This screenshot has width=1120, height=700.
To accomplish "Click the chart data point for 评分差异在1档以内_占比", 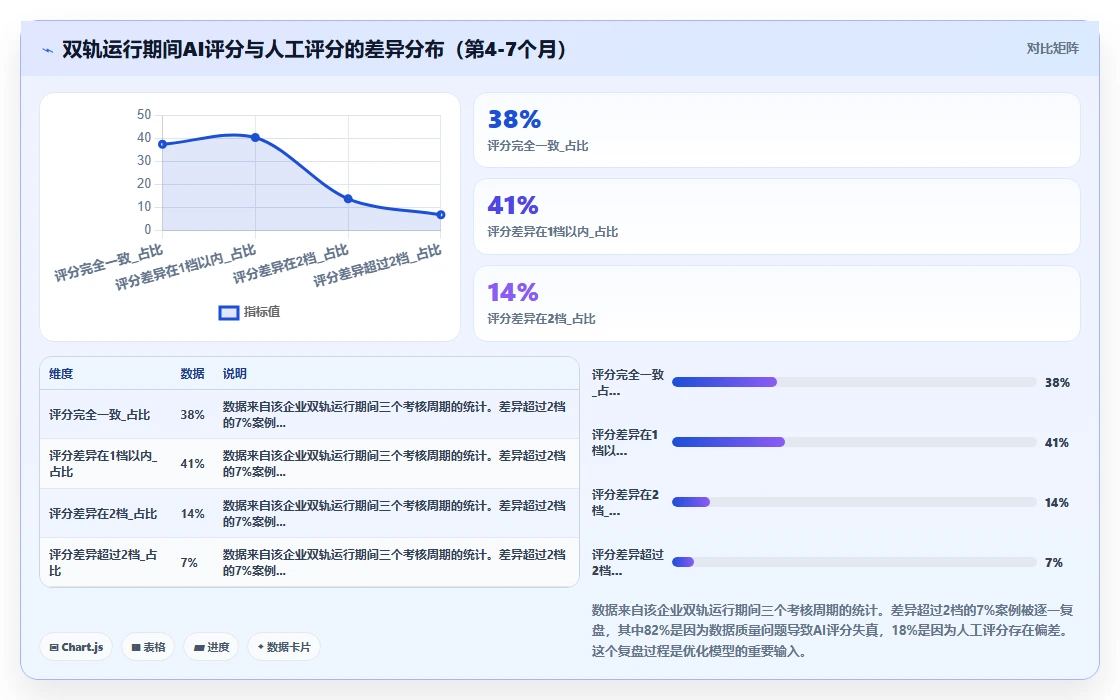I will [x=255, y=137].
